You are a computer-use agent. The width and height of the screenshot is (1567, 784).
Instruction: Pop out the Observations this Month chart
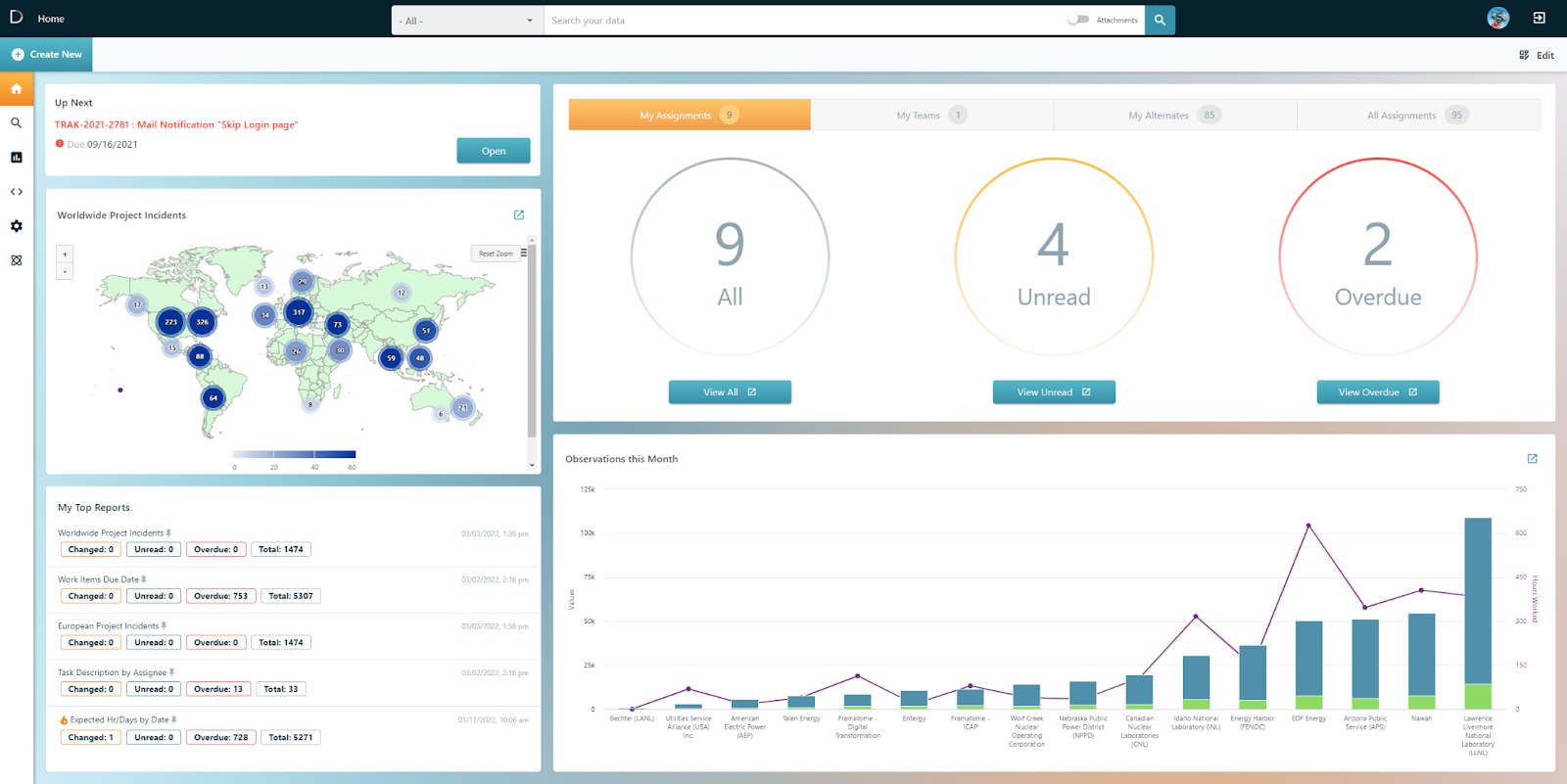(1533, 459)
